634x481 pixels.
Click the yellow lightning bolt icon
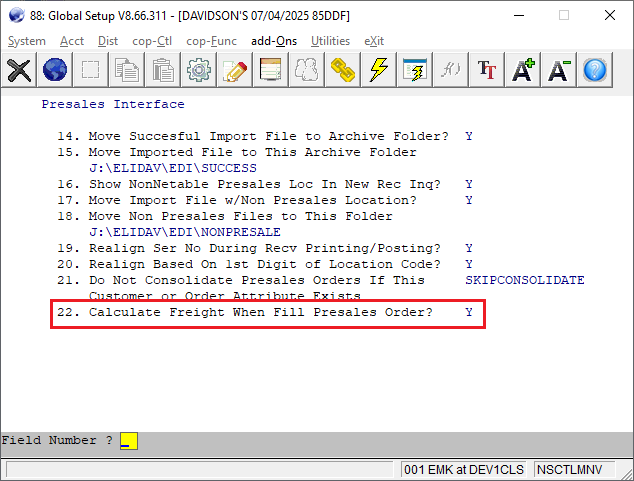tap(379, 70)
